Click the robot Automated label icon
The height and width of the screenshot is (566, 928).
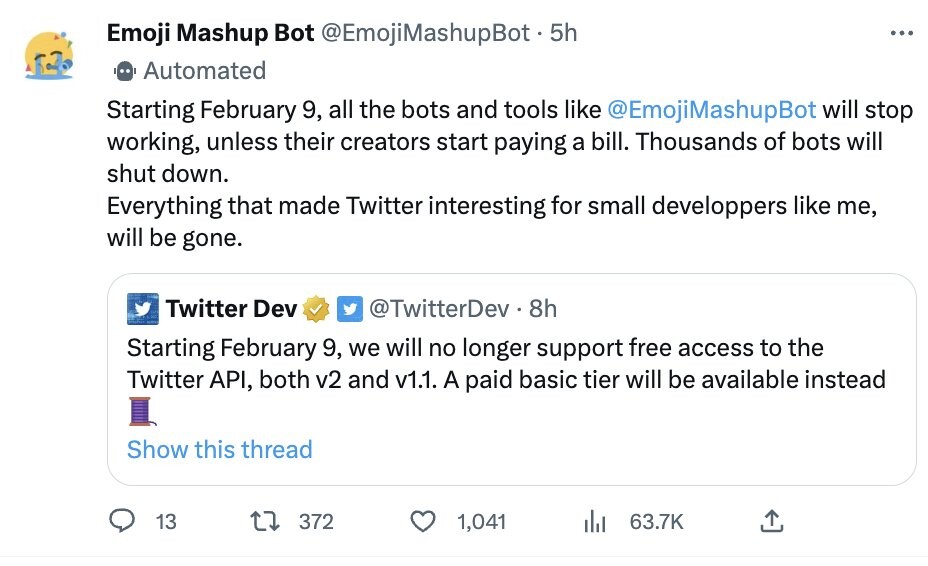[x=125, y=71]
